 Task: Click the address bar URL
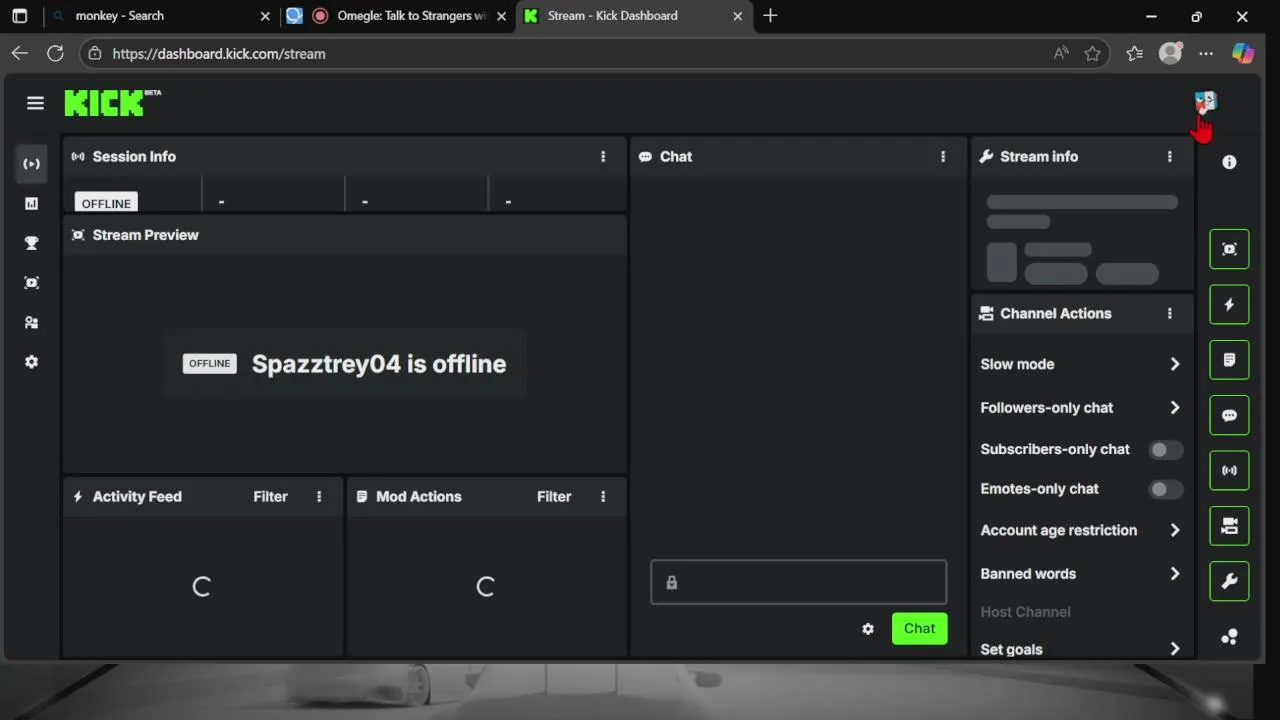click(219, 54)
